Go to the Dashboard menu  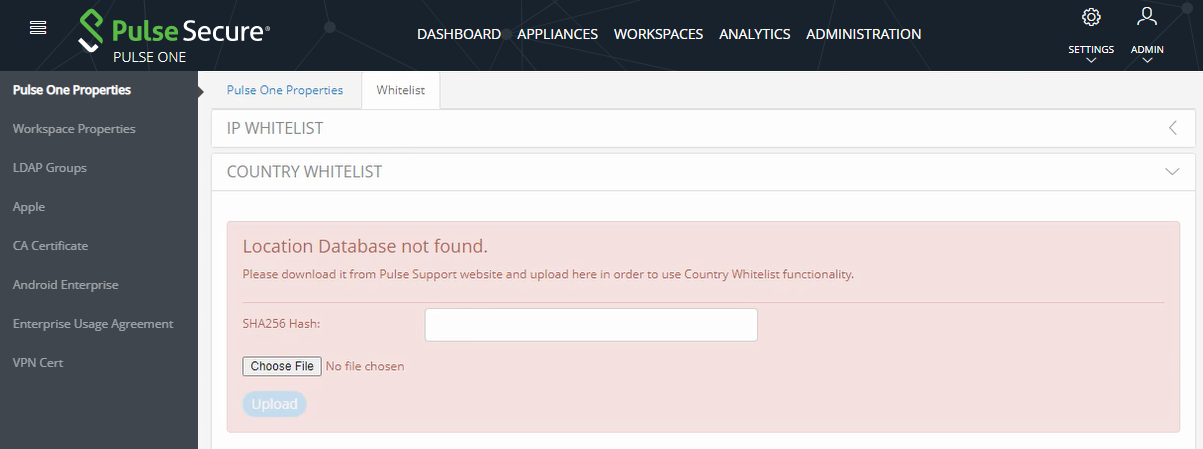[x=459, y=34]
